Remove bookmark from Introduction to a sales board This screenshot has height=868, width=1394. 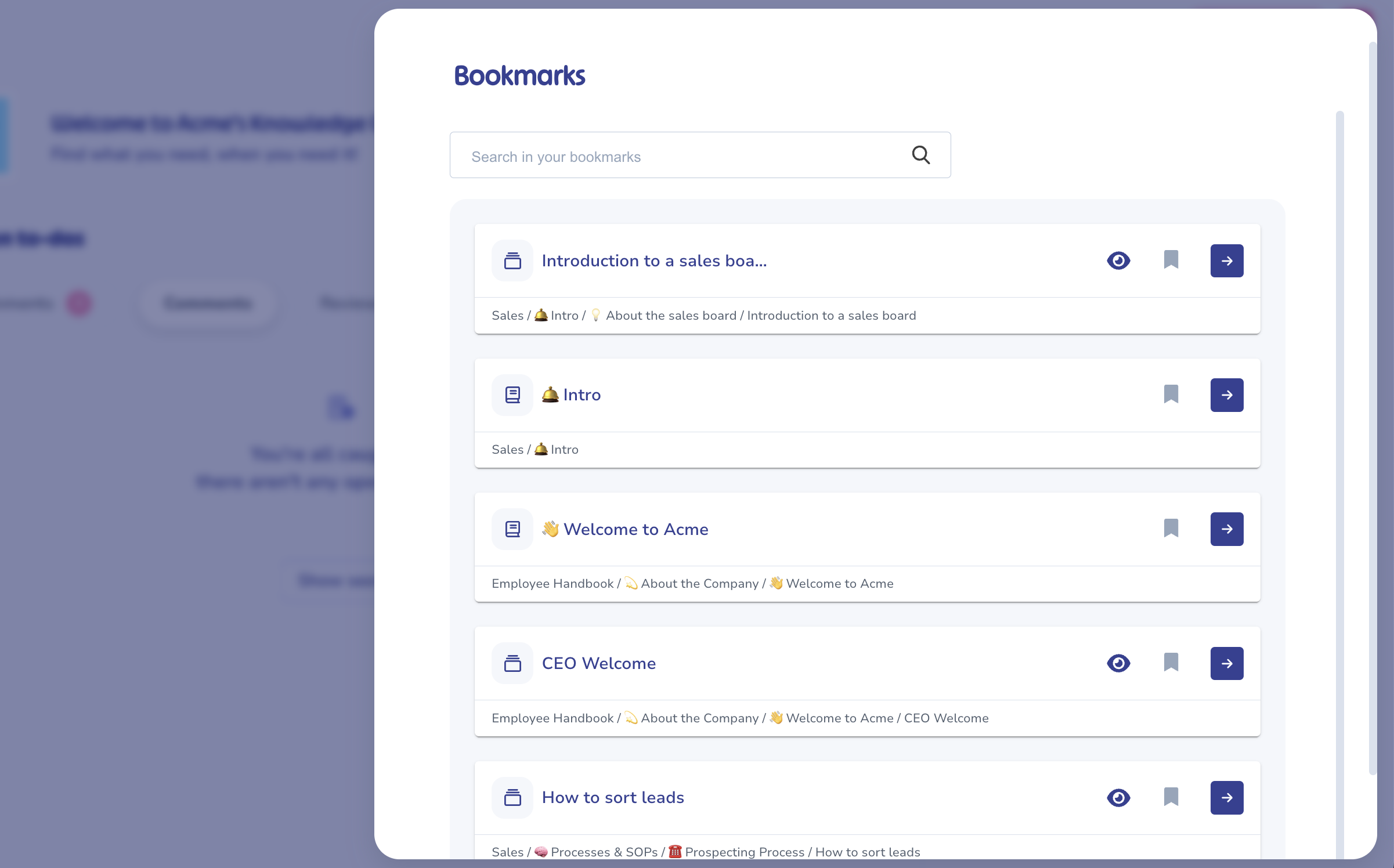[x=1171, y=260]
